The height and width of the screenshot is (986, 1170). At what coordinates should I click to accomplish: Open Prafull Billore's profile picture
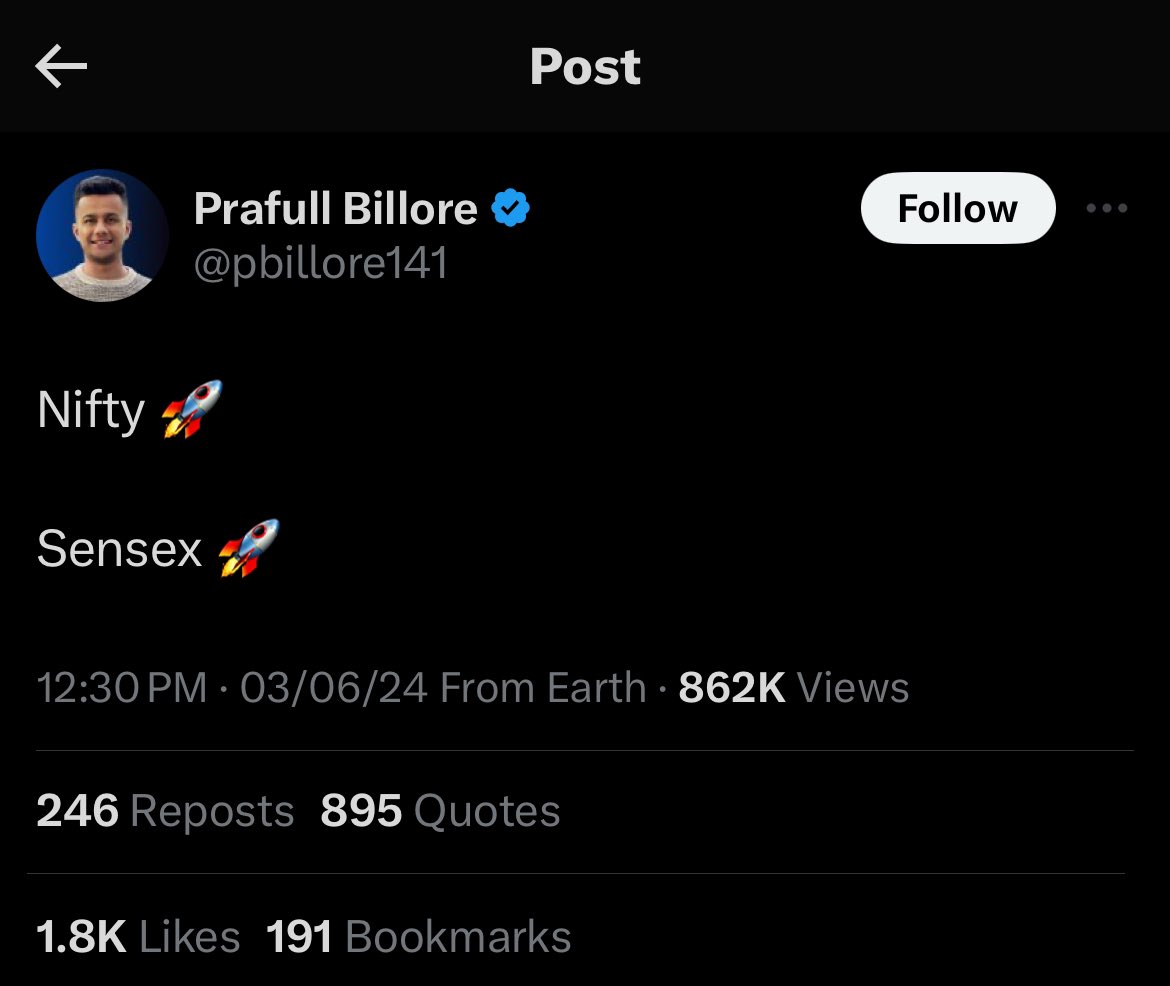[x=102, y=236]
